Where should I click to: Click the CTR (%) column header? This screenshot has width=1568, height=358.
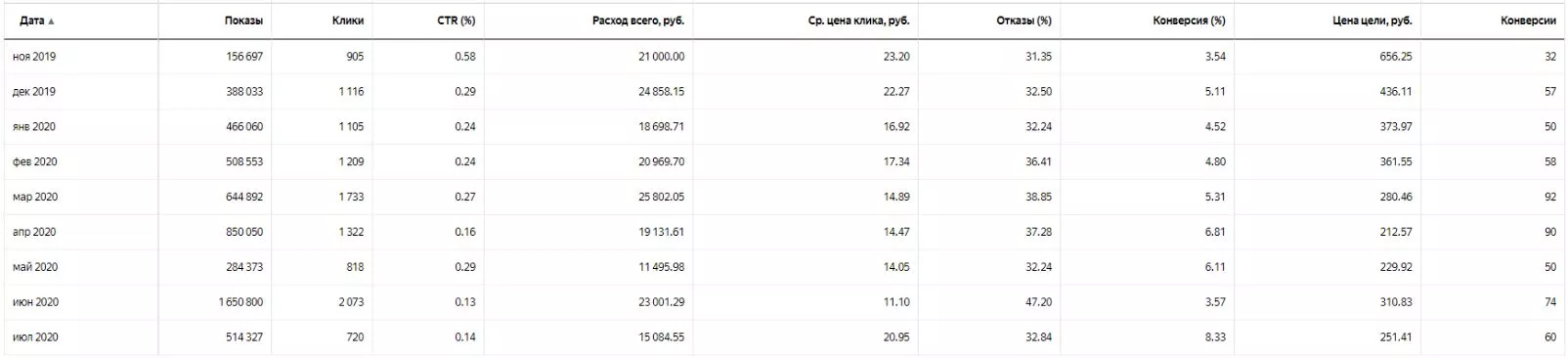click(x=456, y=21)
